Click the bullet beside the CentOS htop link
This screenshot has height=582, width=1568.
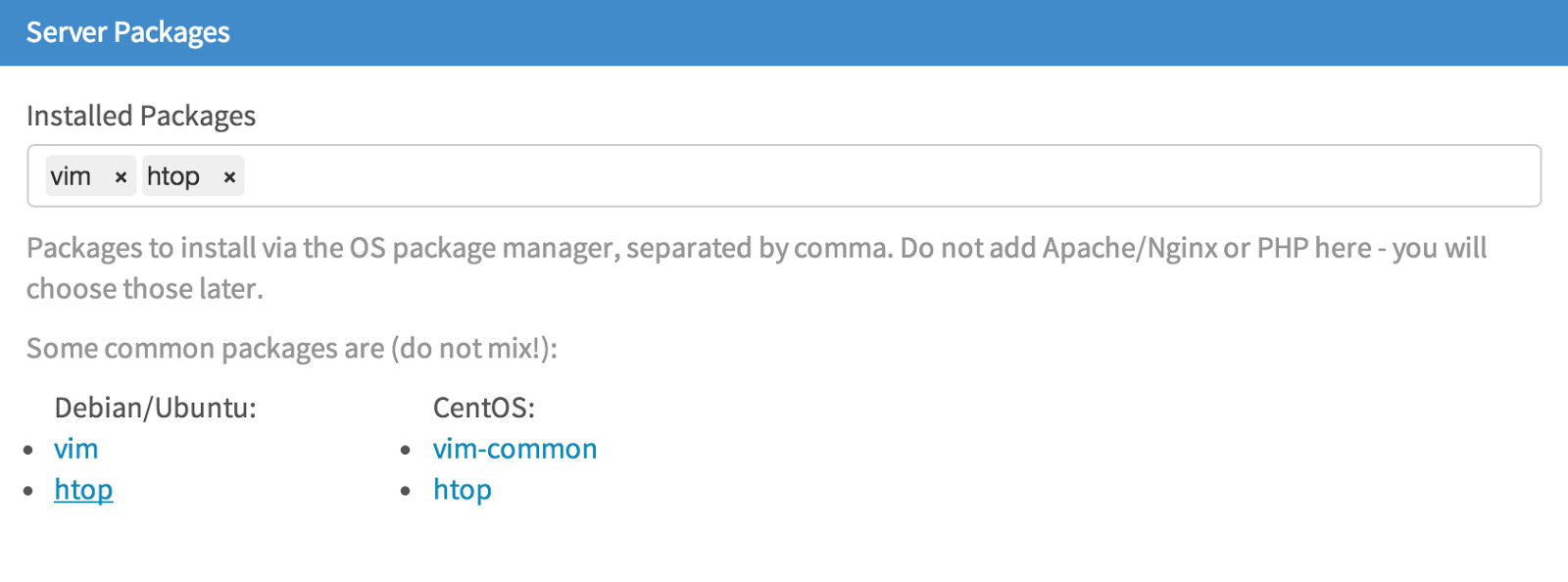(x=406, y=491)
